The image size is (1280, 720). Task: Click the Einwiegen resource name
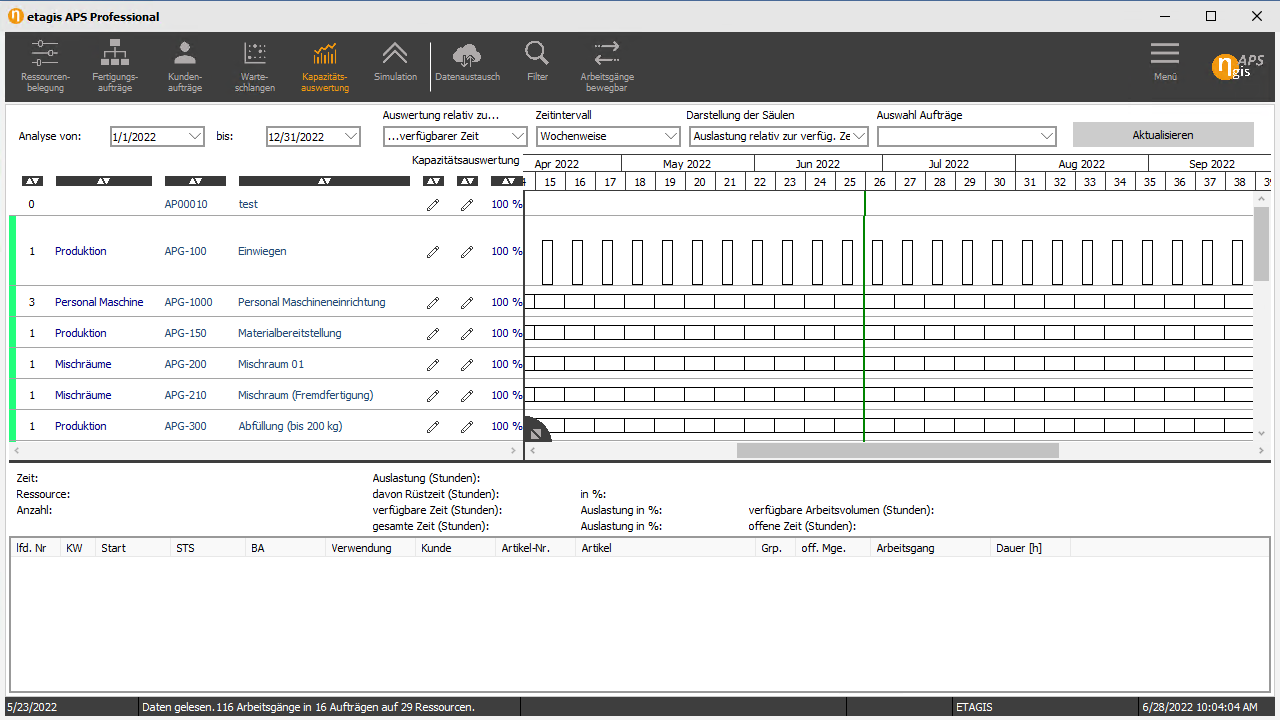[x=262, y=252]
